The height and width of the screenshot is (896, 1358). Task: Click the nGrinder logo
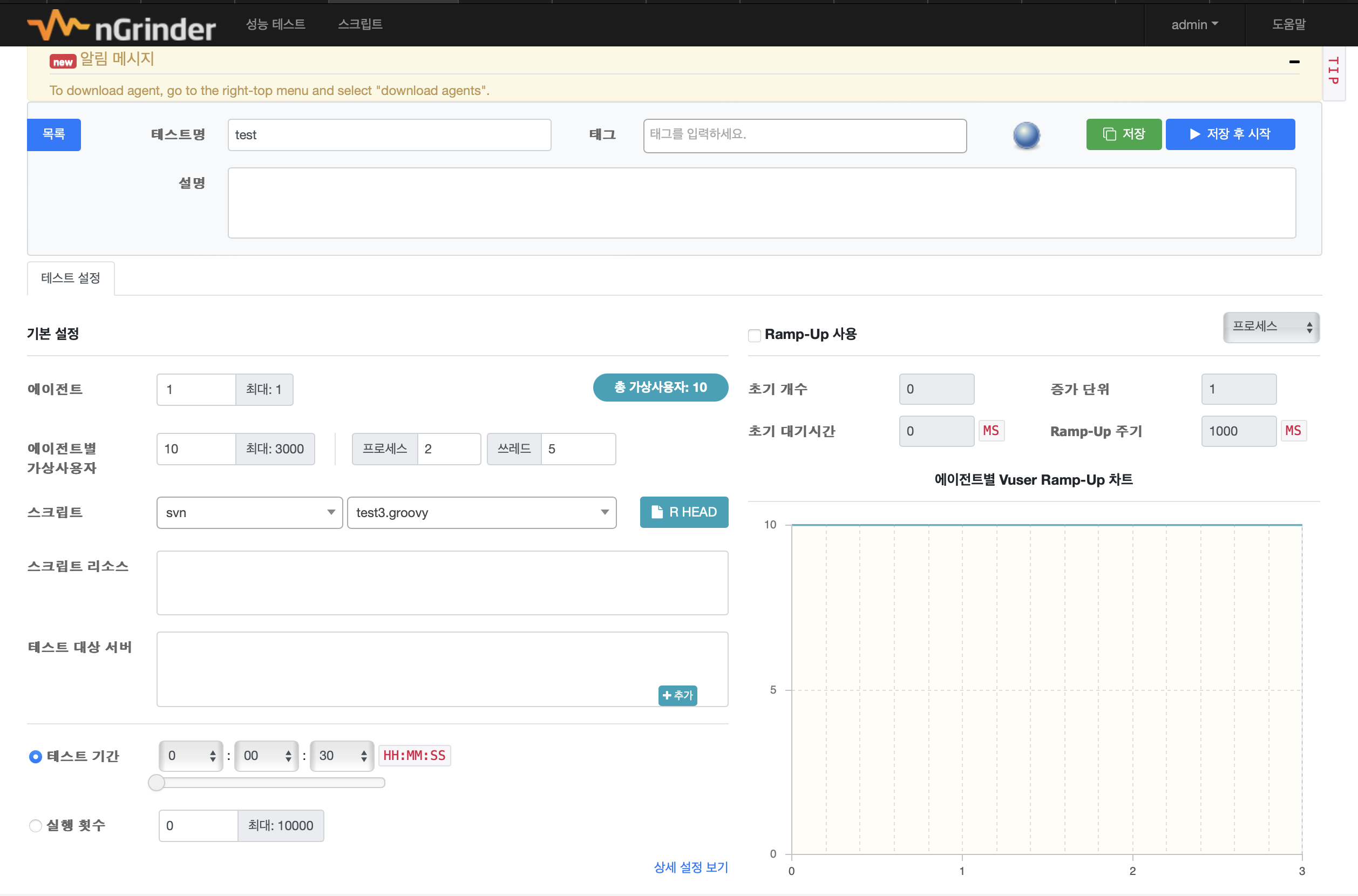point(121,26)
